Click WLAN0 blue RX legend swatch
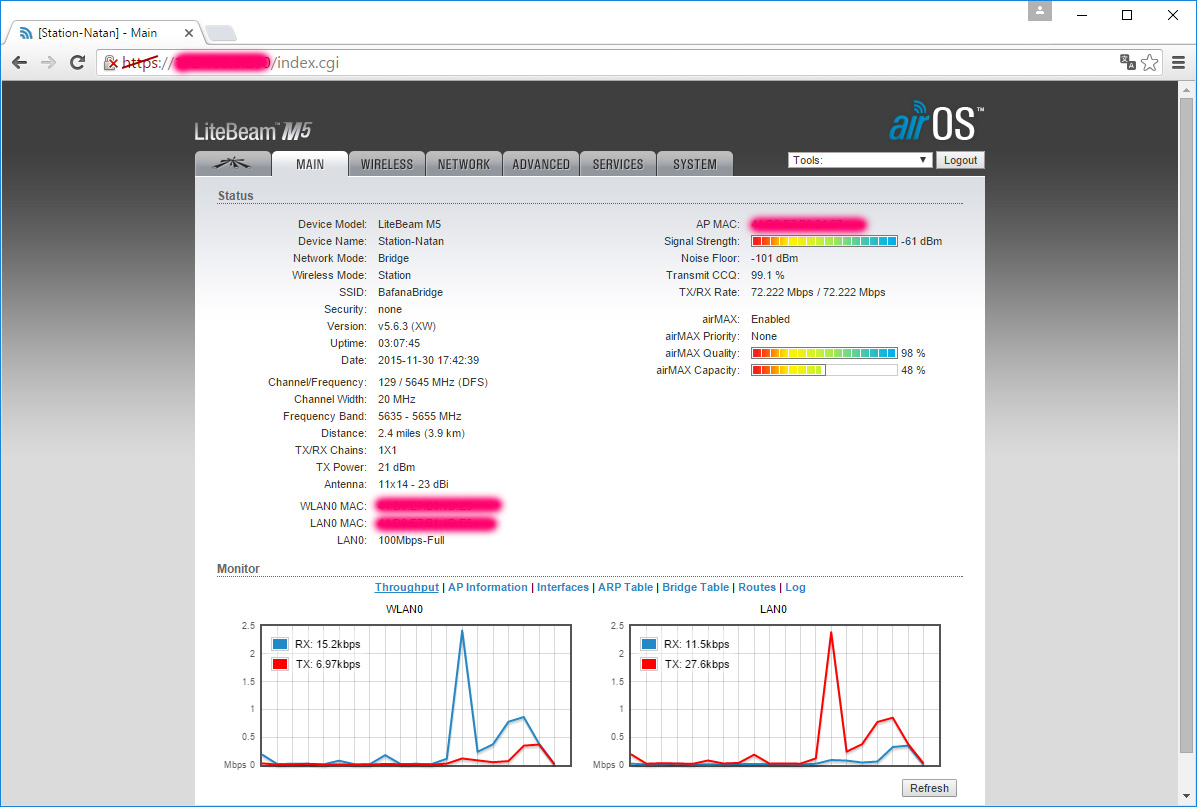 [279, 644]
